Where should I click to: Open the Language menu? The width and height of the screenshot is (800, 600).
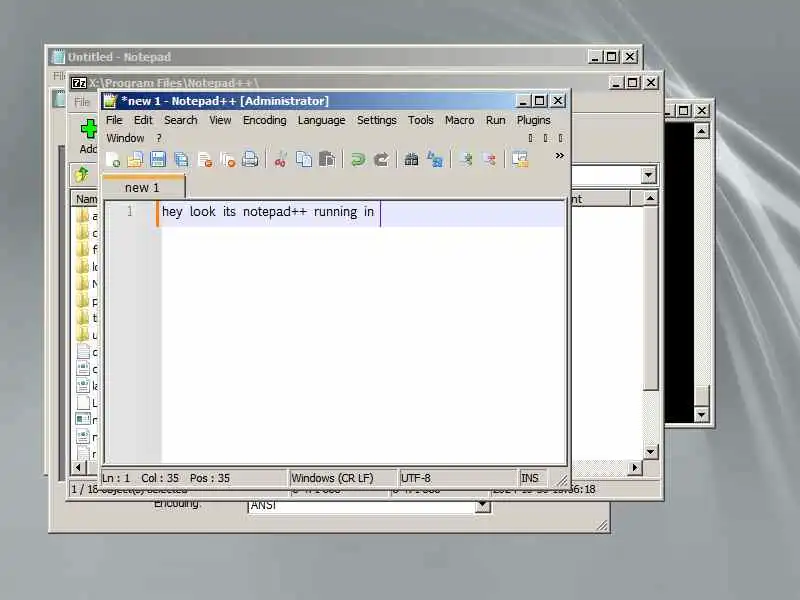click(x=321, y=120)
